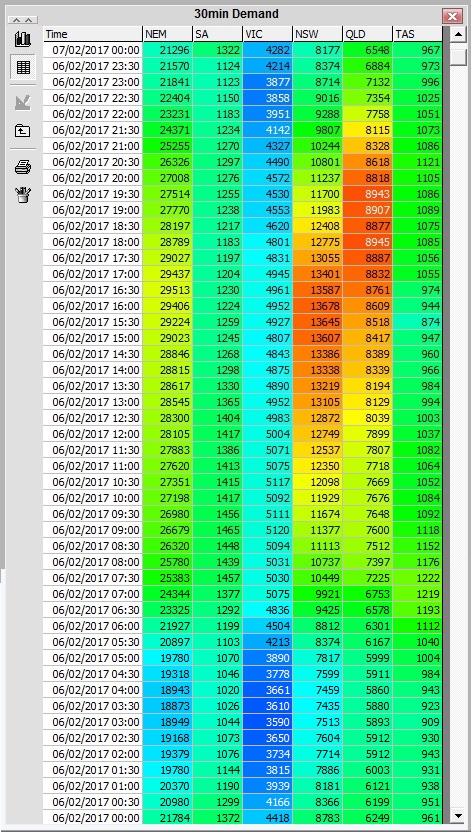Select the 07/02/2017 00:00 time row
This screenshot has width=471, height=833.
click(x=243, y=50)
